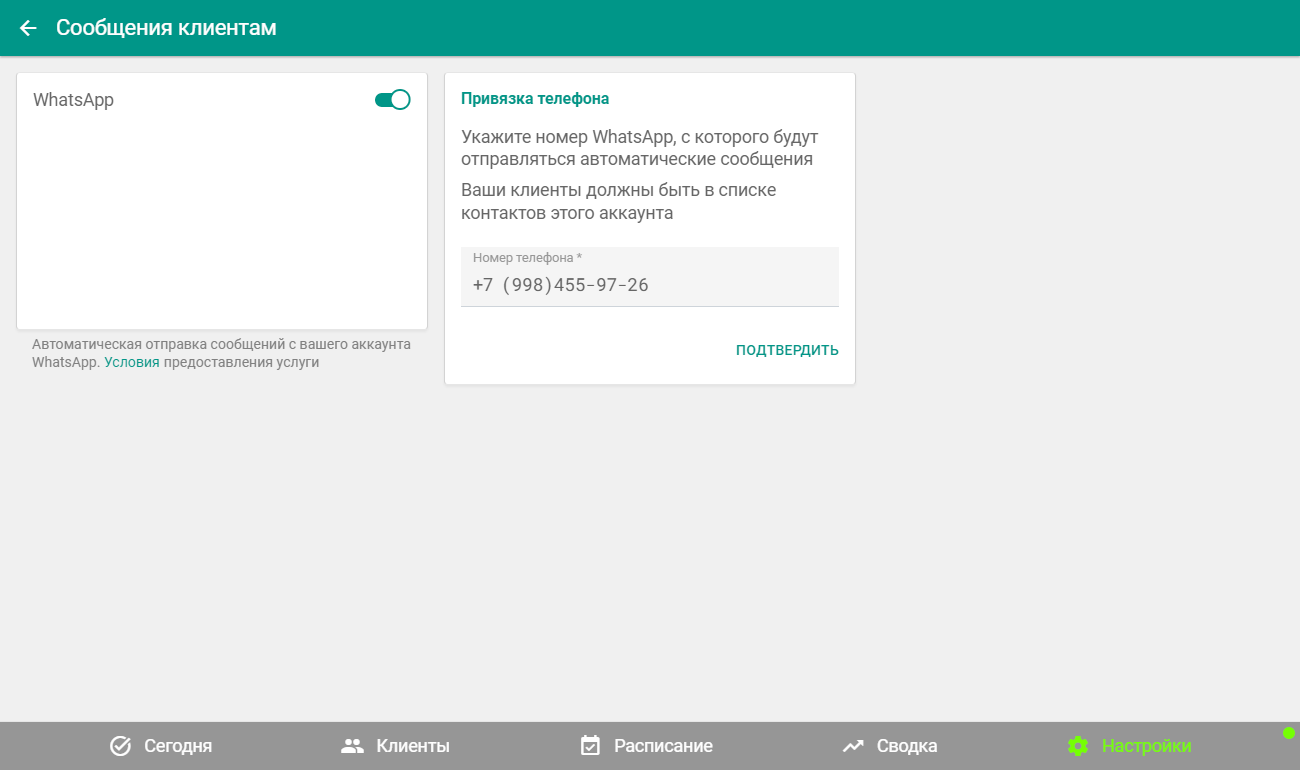Screen dimensions: 1300x770
Task: Open the Условия terms link
Action: 132,362
